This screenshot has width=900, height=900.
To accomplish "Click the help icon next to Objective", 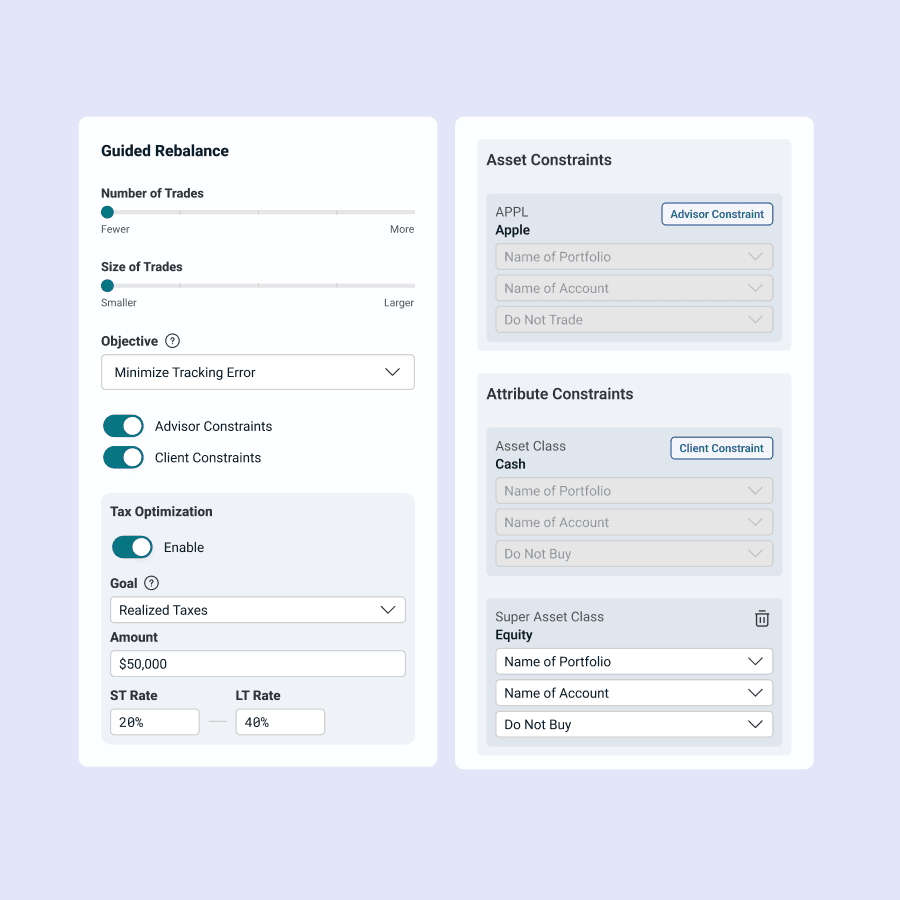I will tap(173, 341).
